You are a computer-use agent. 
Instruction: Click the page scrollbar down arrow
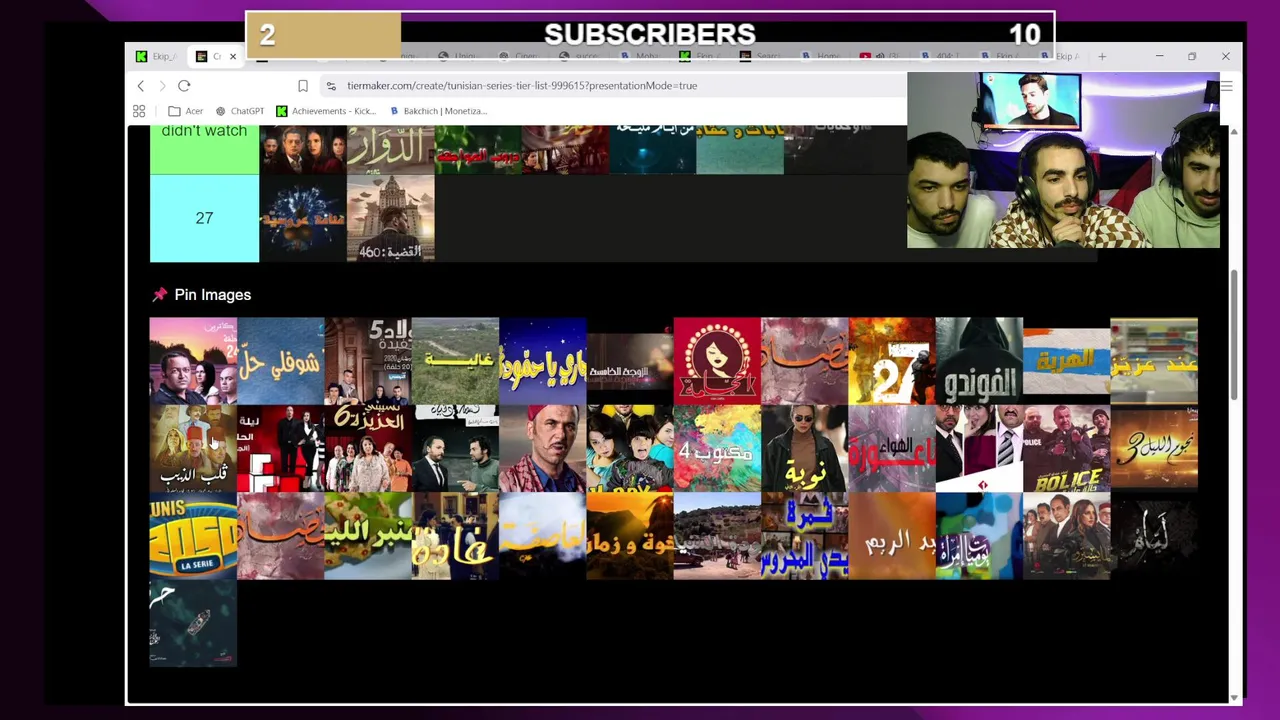click(1234, 697)
